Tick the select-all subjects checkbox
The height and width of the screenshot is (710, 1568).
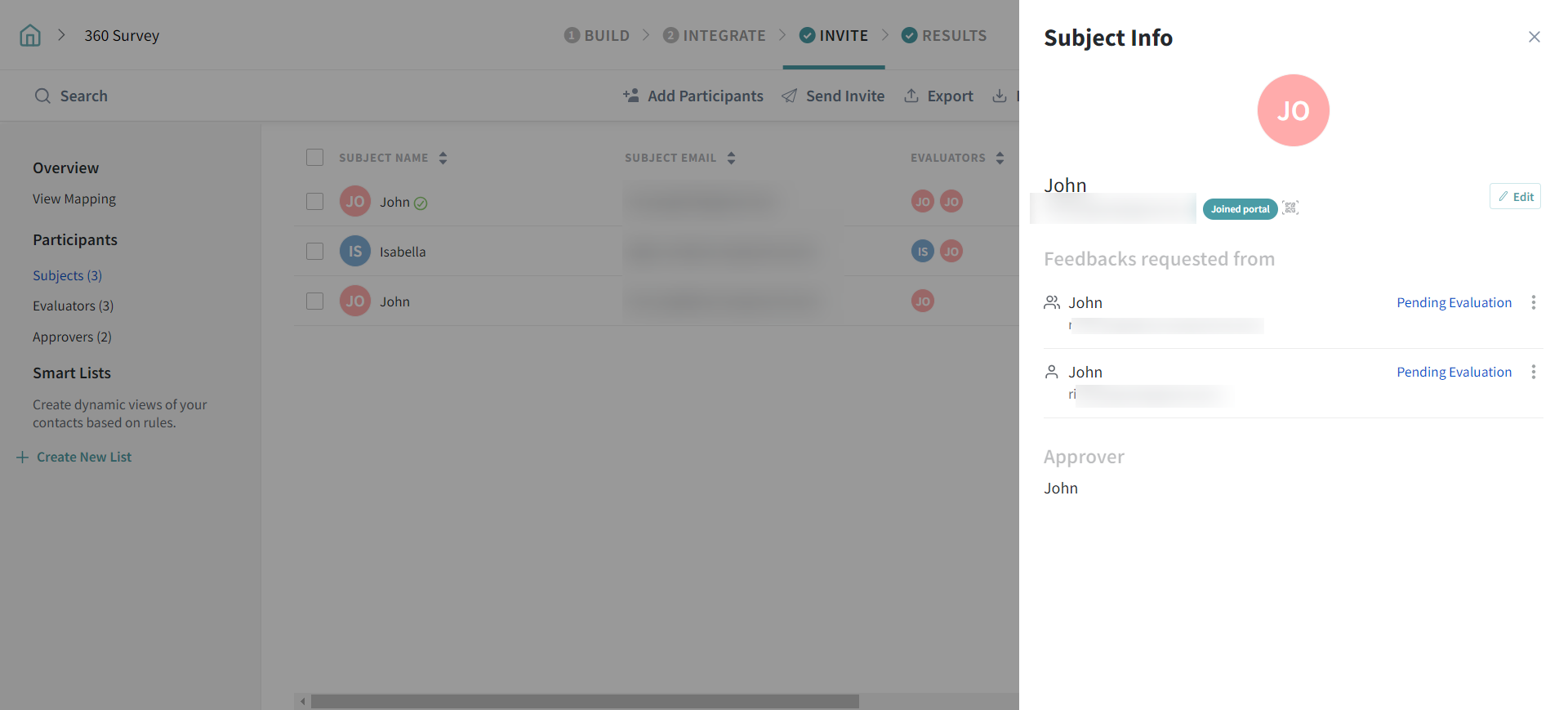click(314, 158)
